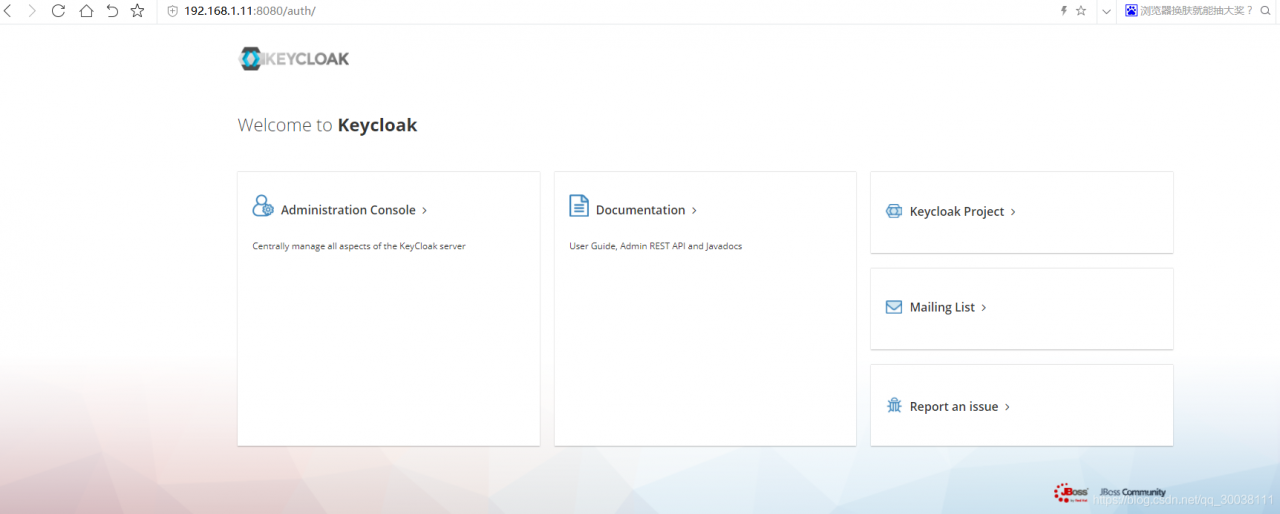Click the Keycloak logo

tap(294, 59)
